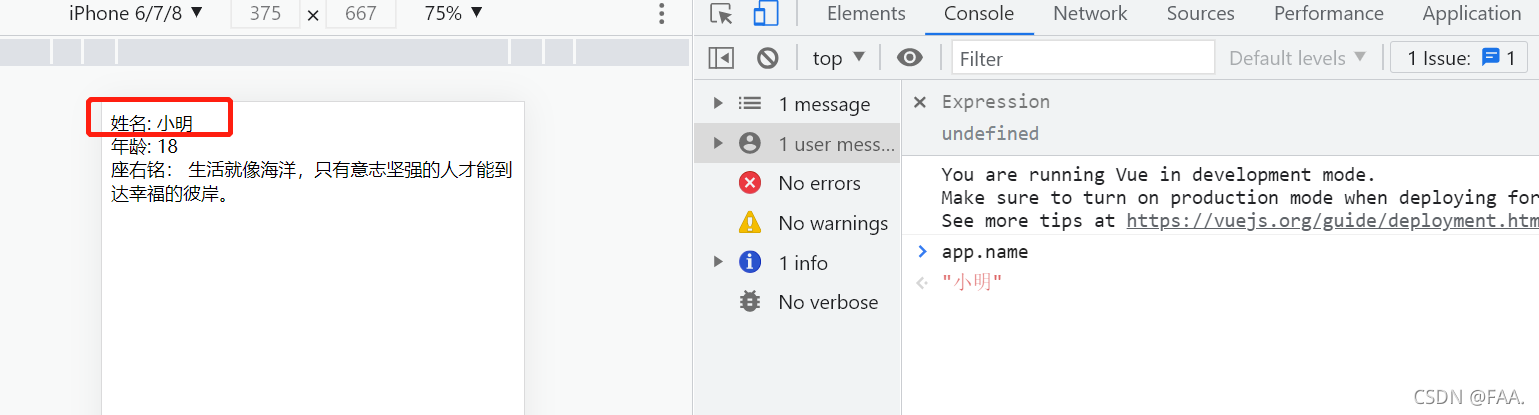Click the console Filter input
The height and width of the screenshot is (415, 1539).
[x=1083, y=58]
